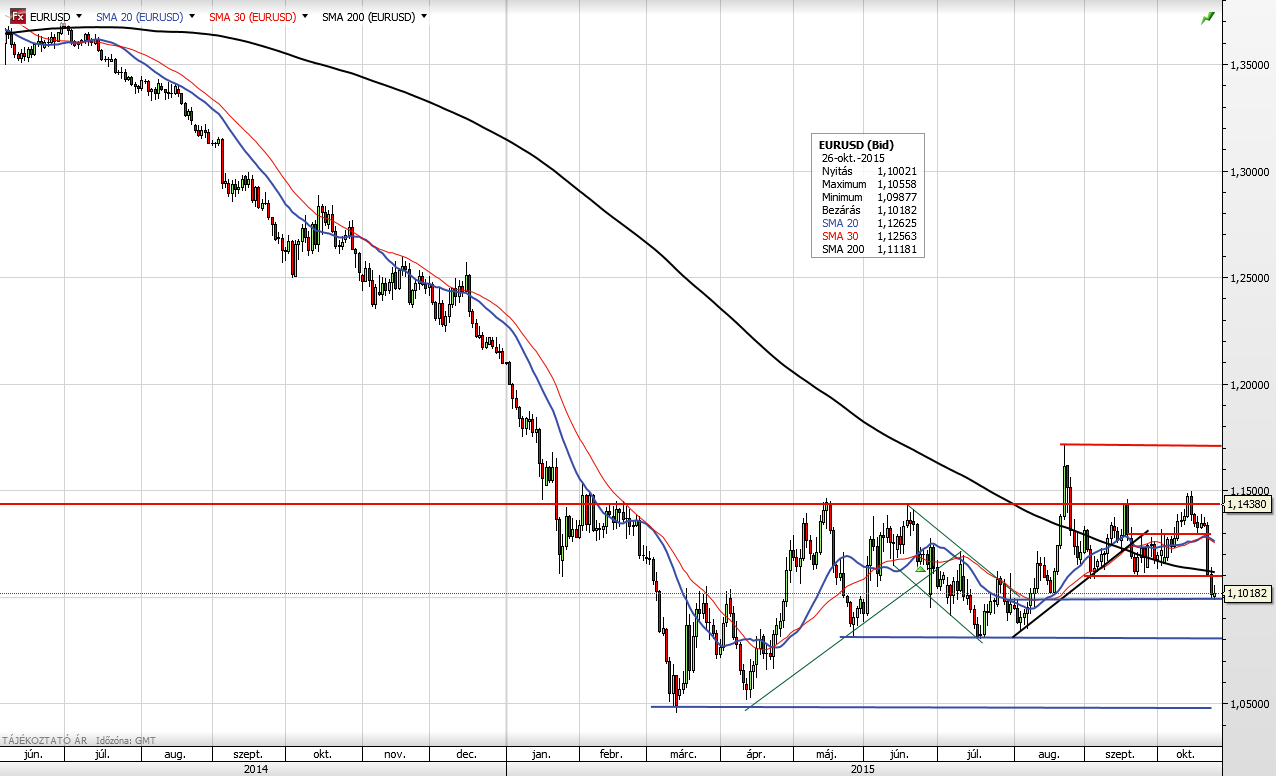1276x776 pixels.
Task: Click the green arrow icon at chart corner
Action: click(1208, 17)
